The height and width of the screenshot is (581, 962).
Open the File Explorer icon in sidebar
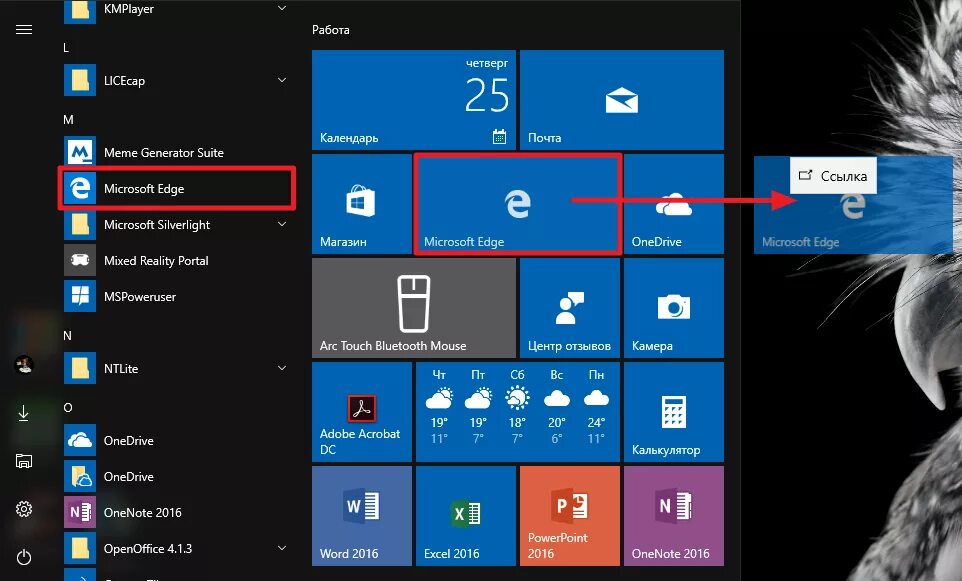(23, 461)
